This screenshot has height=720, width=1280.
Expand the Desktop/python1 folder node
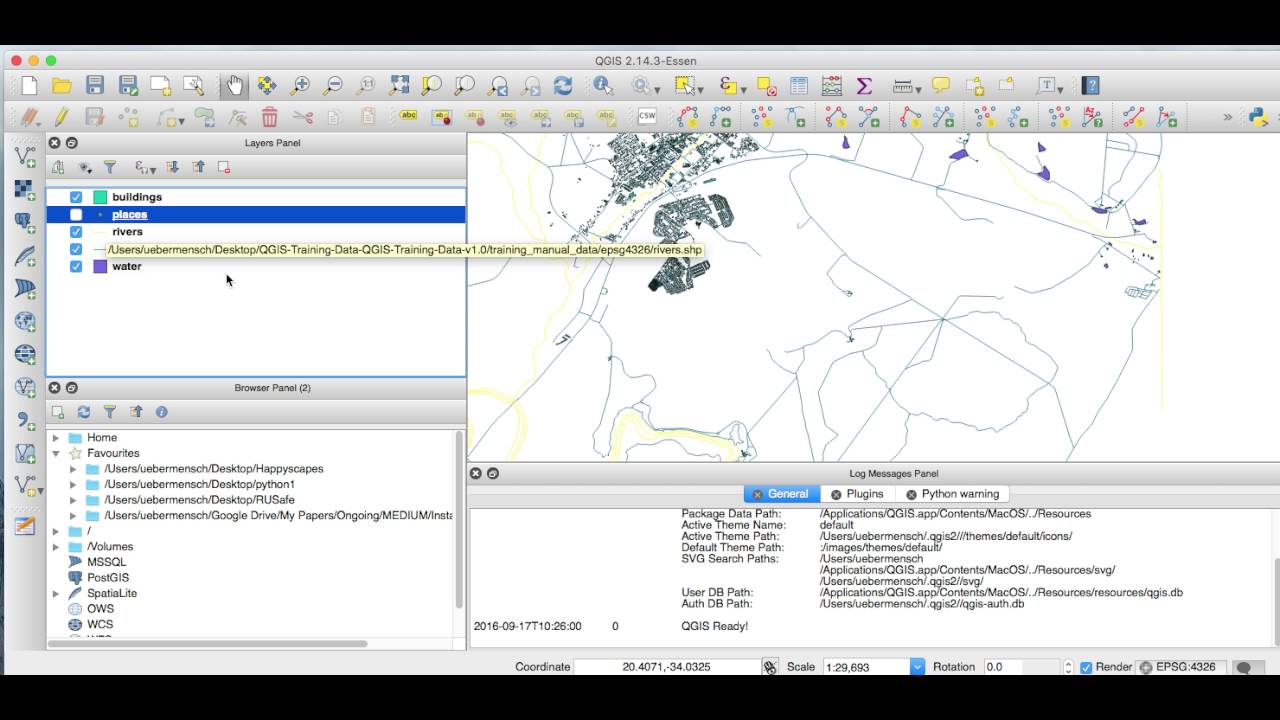coord(73,484)
